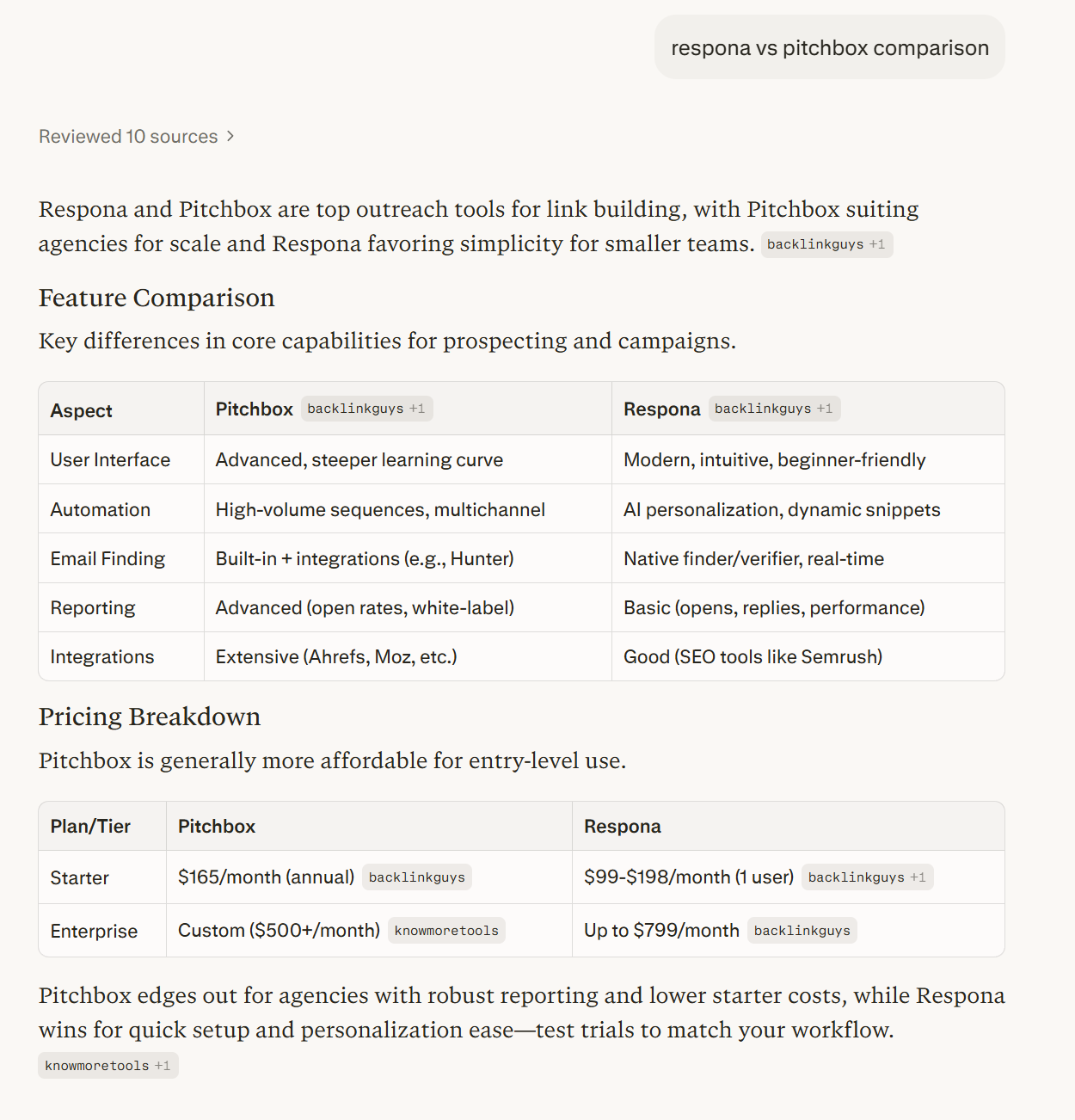Open backlinkguys citation for Respona Starter pricing
1075x1120 pixels.
click(857, 877)
